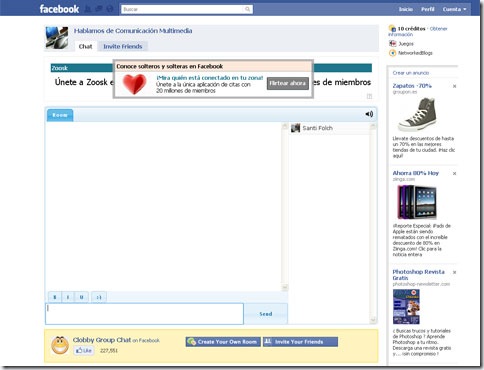Click the Zoosk banner label

tap(60, 68)
